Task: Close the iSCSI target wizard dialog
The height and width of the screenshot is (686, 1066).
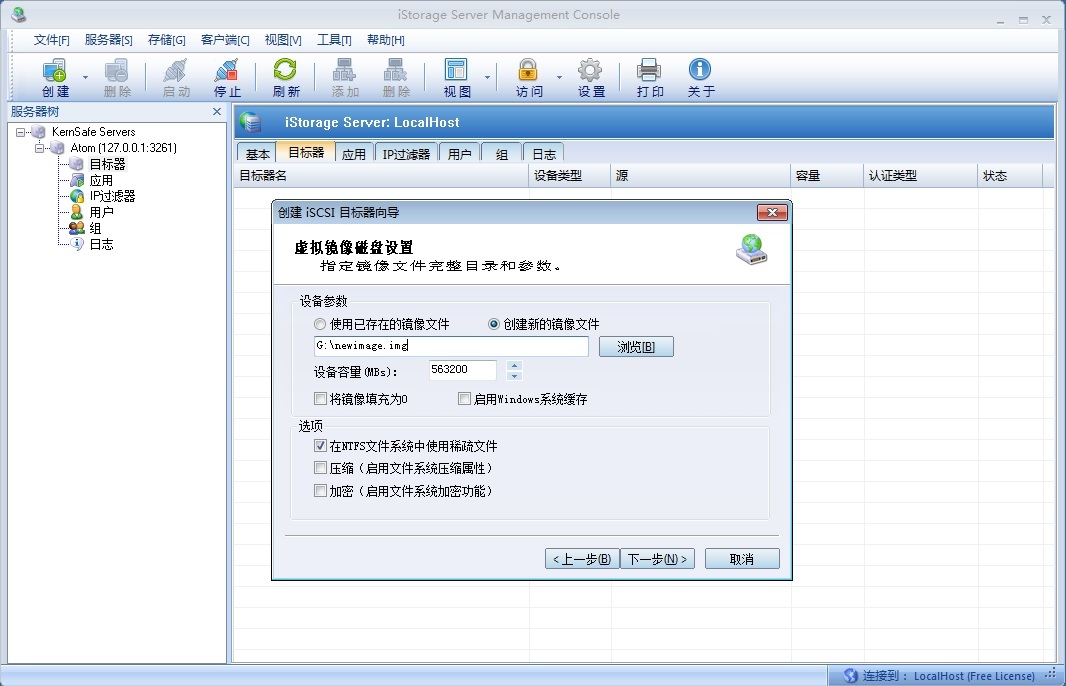Action: click(772, 212)
